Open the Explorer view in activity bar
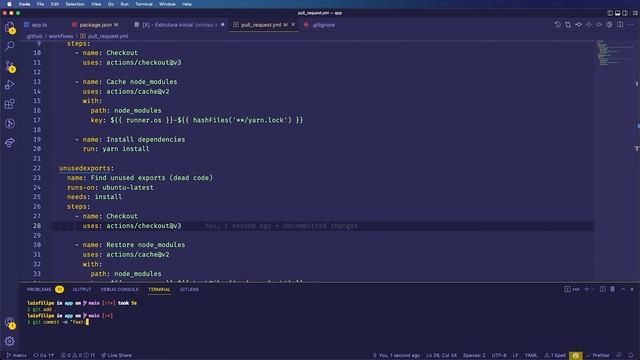The image size is (640, 360). coord(10,27)
